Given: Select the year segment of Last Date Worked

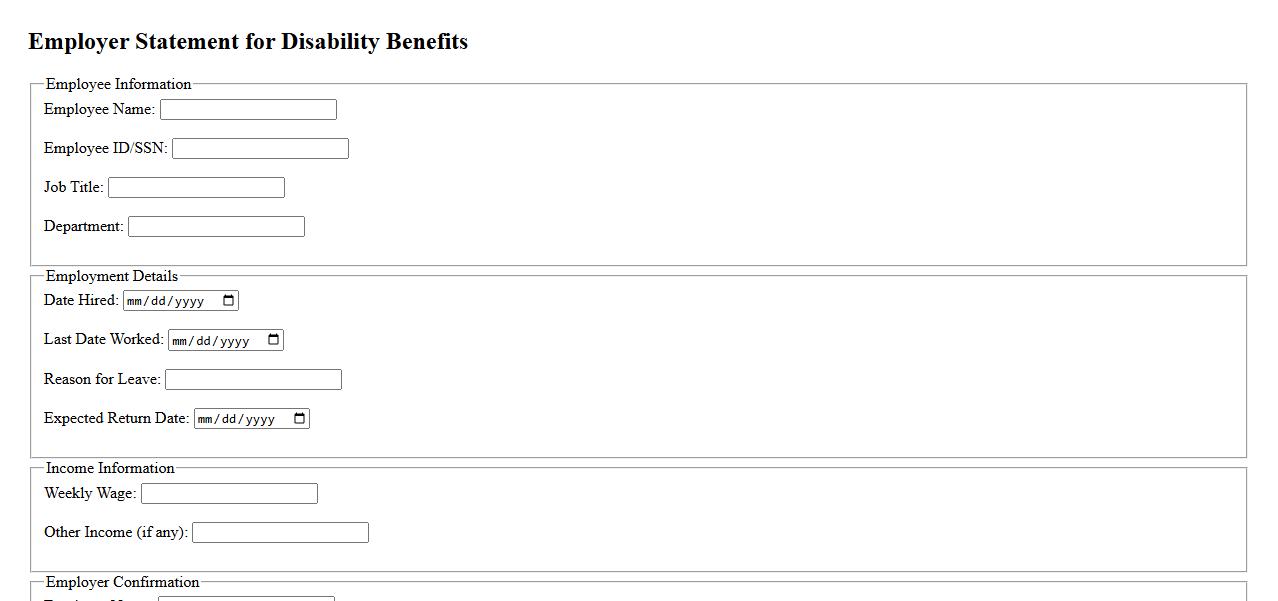Looking at the screenshot, I should (x=234, y=341).
